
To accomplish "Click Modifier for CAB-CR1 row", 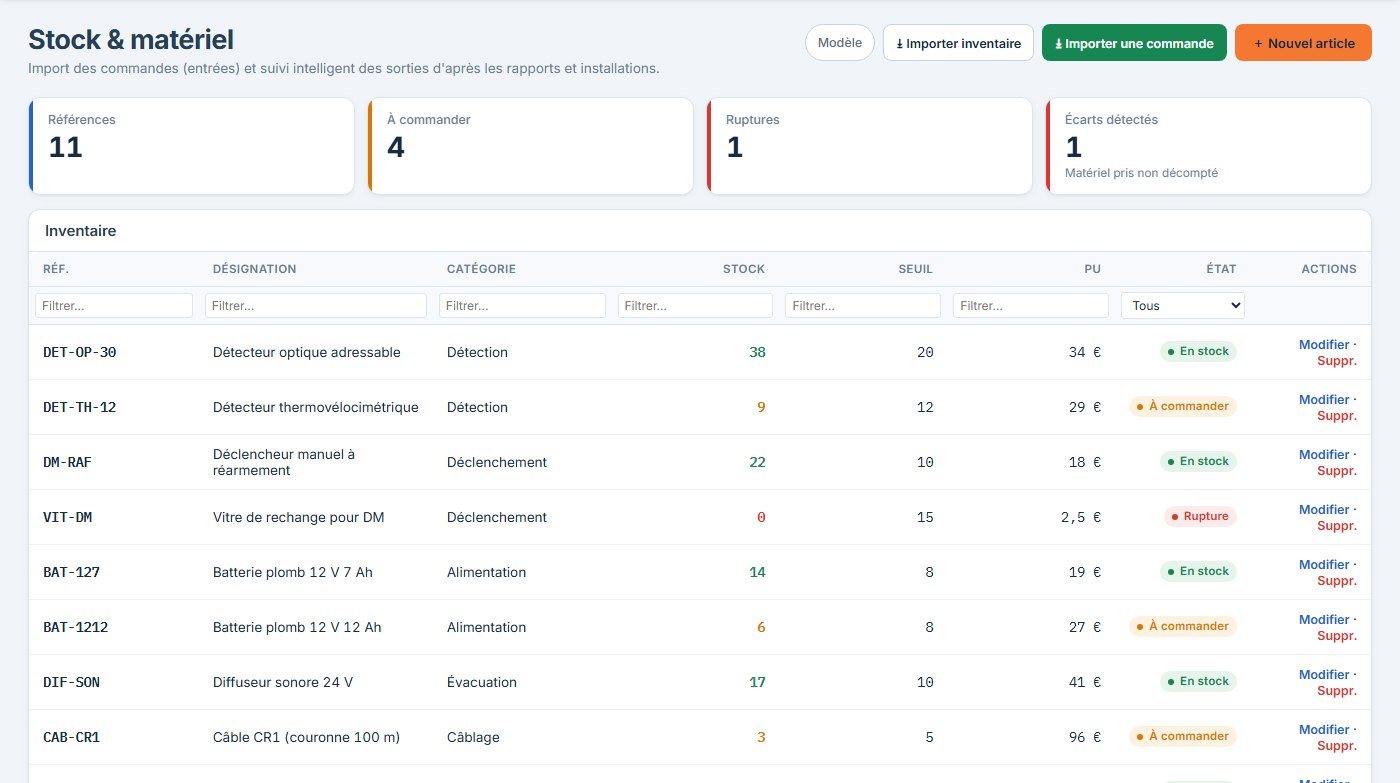I will pos(1324,730).
